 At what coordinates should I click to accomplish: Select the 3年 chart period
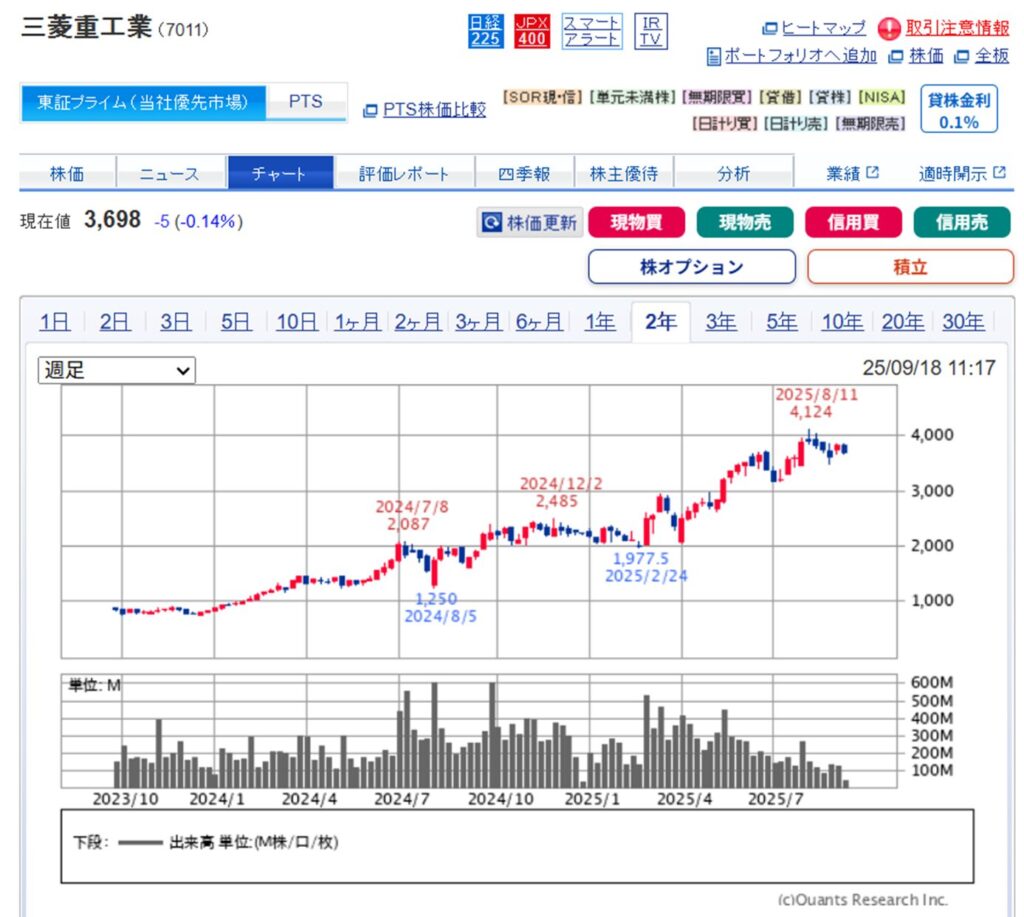click(721, 322)
